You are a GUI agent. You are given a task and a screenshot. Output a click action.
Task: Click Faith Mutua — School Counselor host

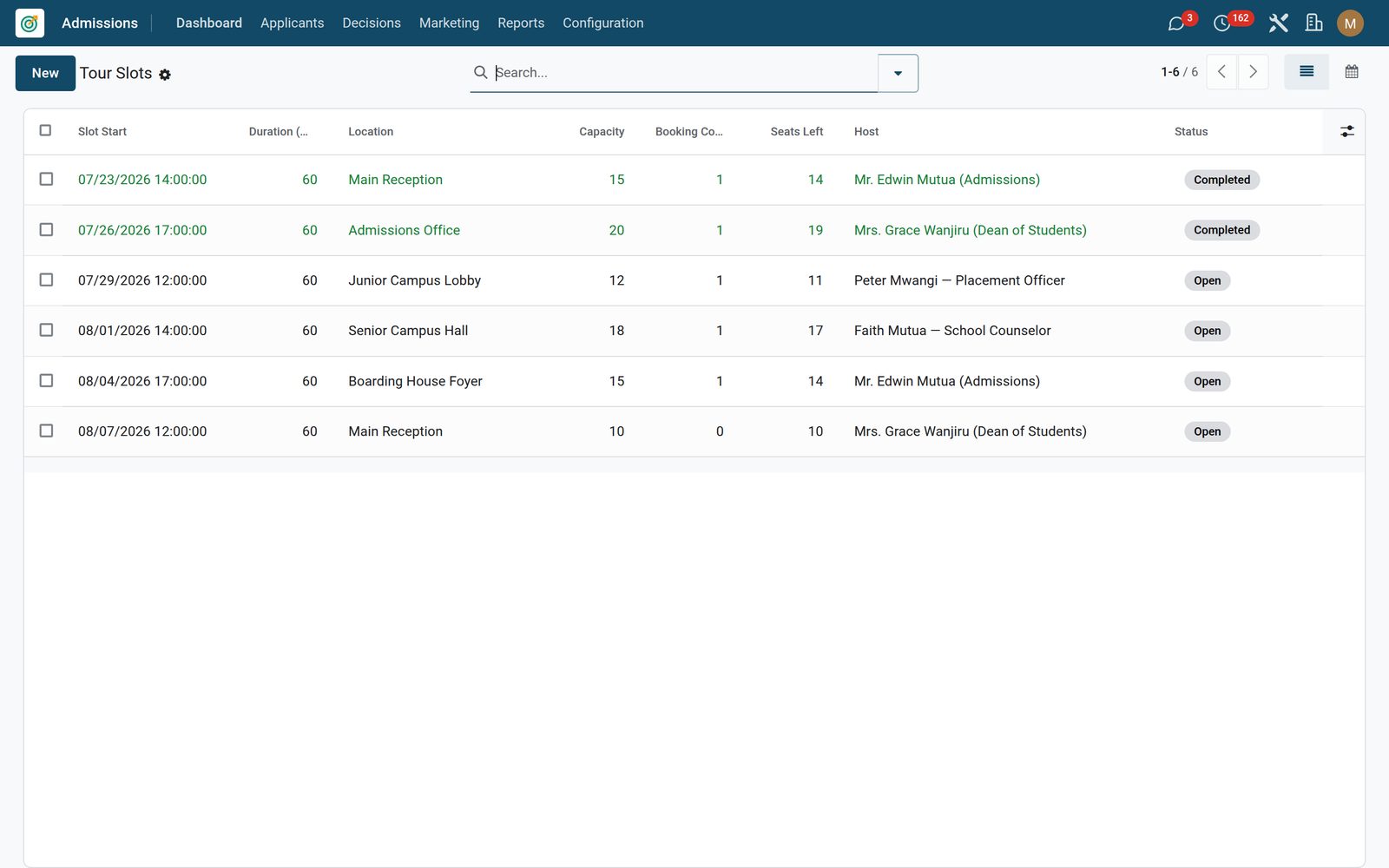(x=952, y=331)
